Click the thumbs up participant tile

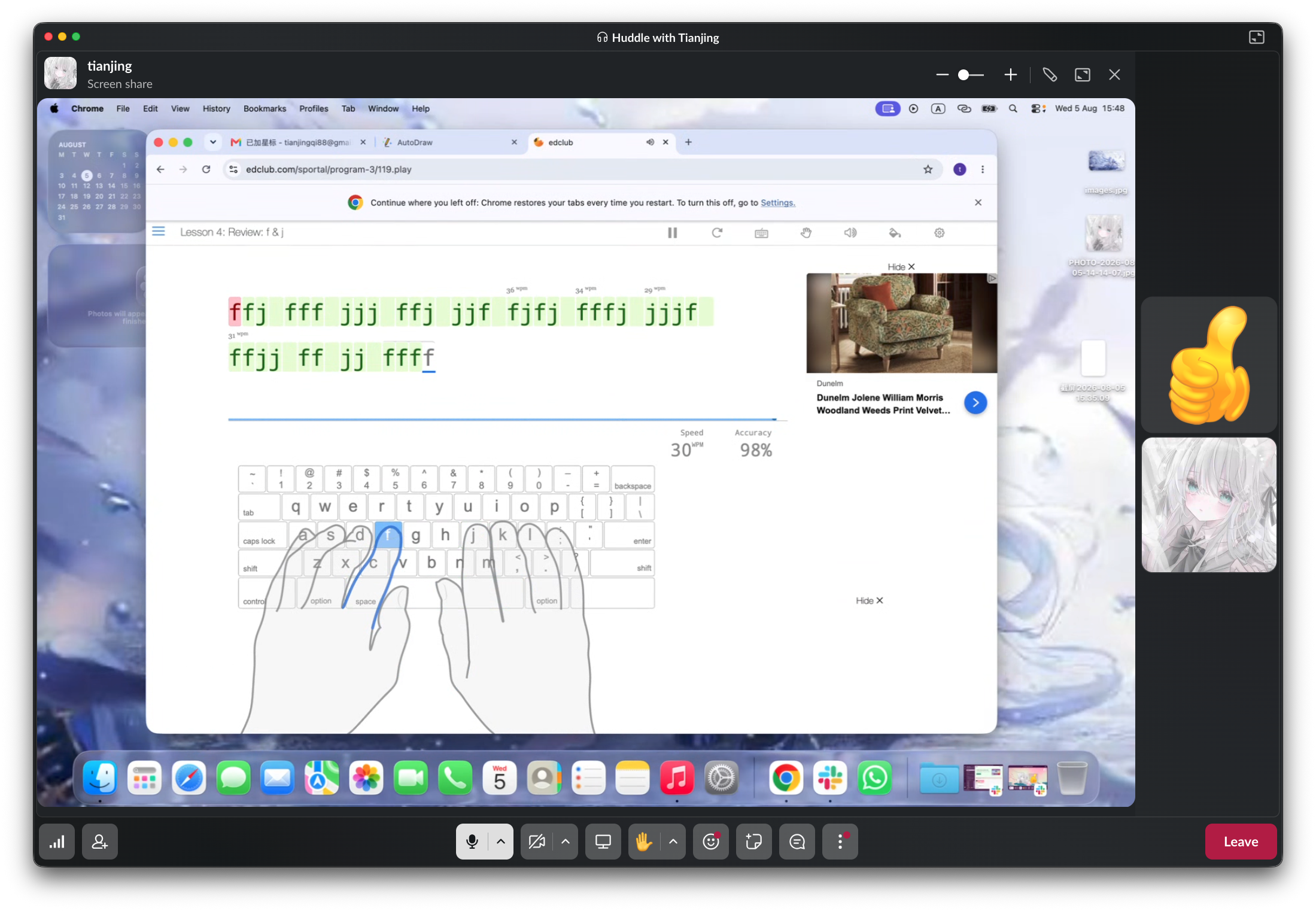(x=1209, y=365)
